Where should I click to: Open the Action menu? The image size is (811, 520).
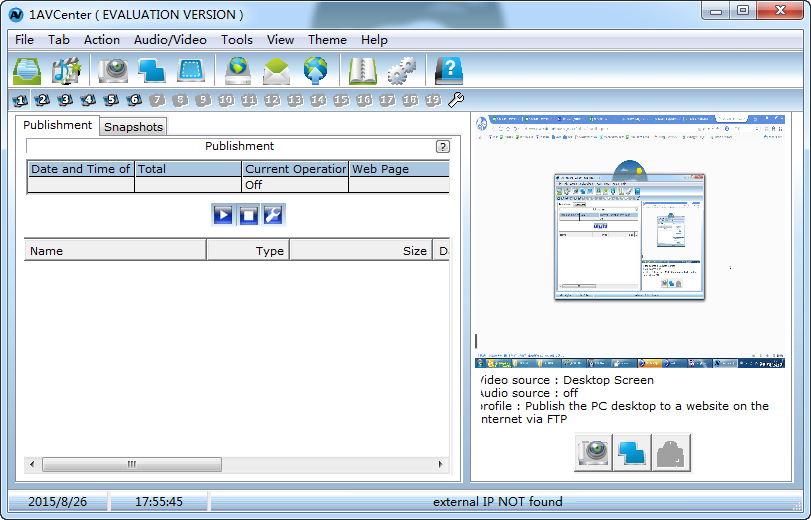[102, 40]
